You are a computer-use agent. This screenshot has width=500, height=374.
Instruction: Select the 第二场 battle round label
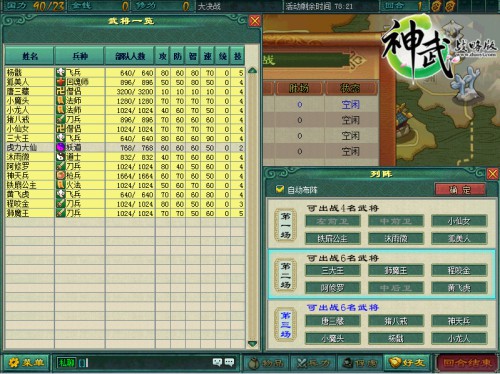pyautogui.click(x=285, y=275)
